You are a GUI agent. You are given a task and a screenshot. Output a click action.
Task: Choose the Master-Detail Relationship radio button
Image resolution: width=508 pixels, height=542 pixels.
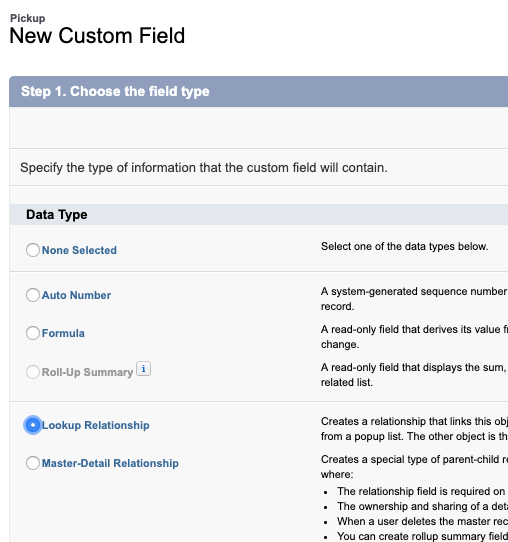click(x=33, y=463)
